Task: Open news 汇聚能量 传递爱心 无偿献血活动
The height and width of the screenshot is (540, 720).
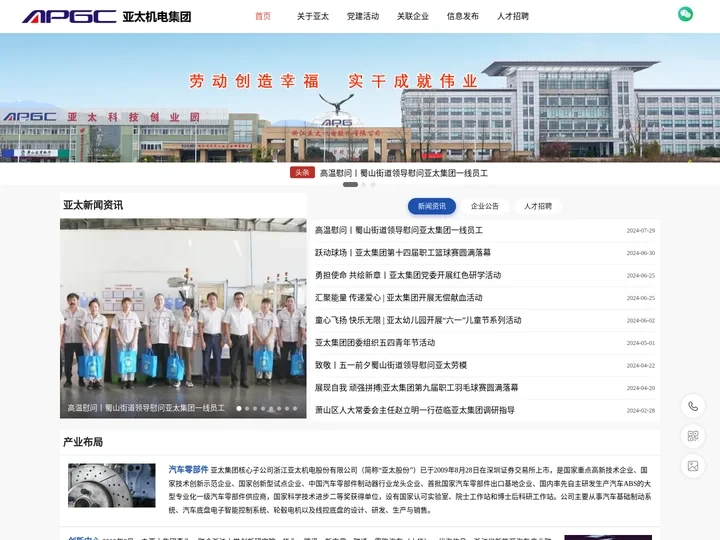Action: 399,298
